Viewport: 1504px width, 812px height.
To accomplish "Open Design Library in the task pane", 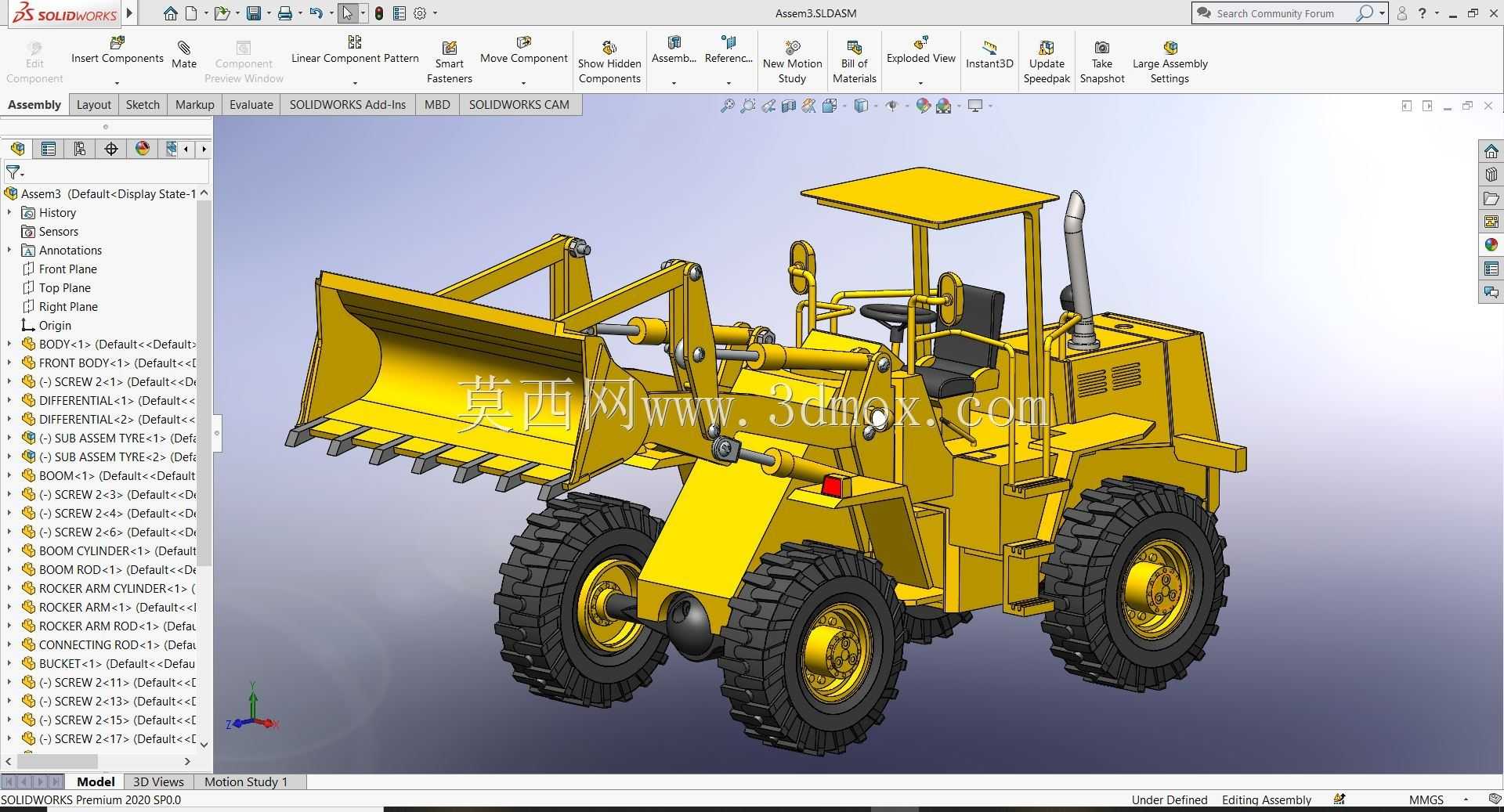I will pyautogui.click(x=1491, y=175).
